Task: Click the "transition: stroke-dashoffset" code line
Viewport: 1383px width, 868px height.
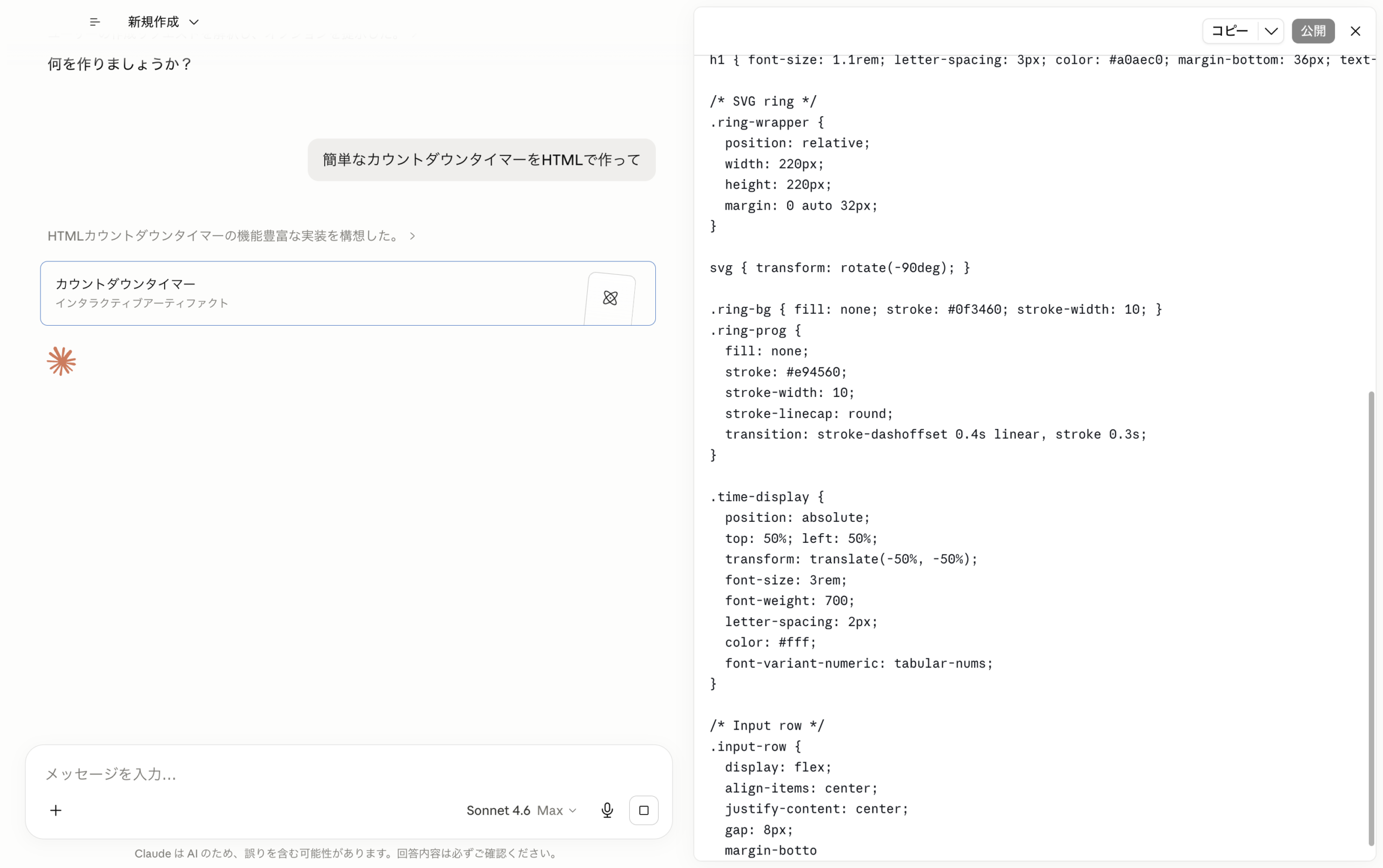Action: [935, 435]
